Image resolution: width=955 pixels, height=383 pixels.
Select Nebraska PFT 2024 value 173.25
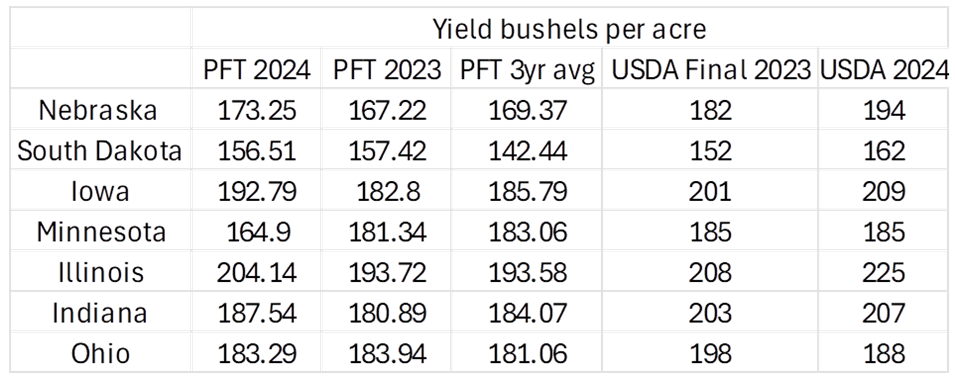point(257,110)
